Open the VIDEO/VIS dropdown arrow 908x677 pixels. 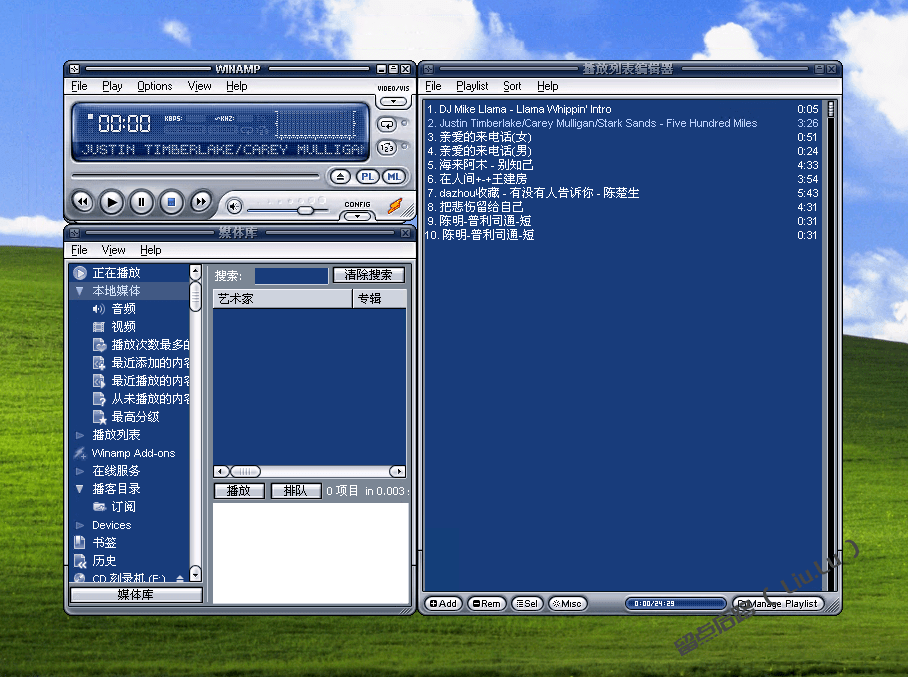click(x=393, y=101)
